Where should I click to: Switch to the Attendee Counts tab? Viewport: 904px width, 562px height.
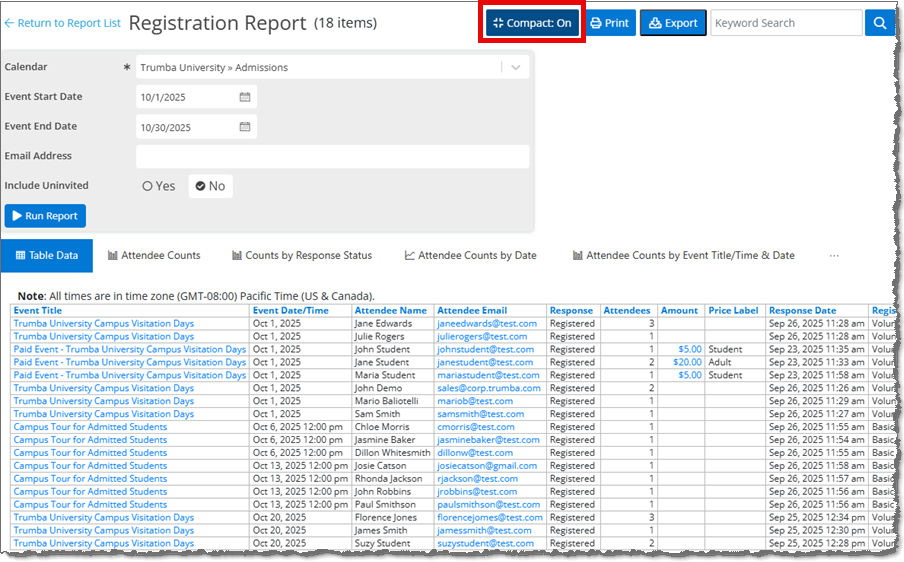pos(154,256)
